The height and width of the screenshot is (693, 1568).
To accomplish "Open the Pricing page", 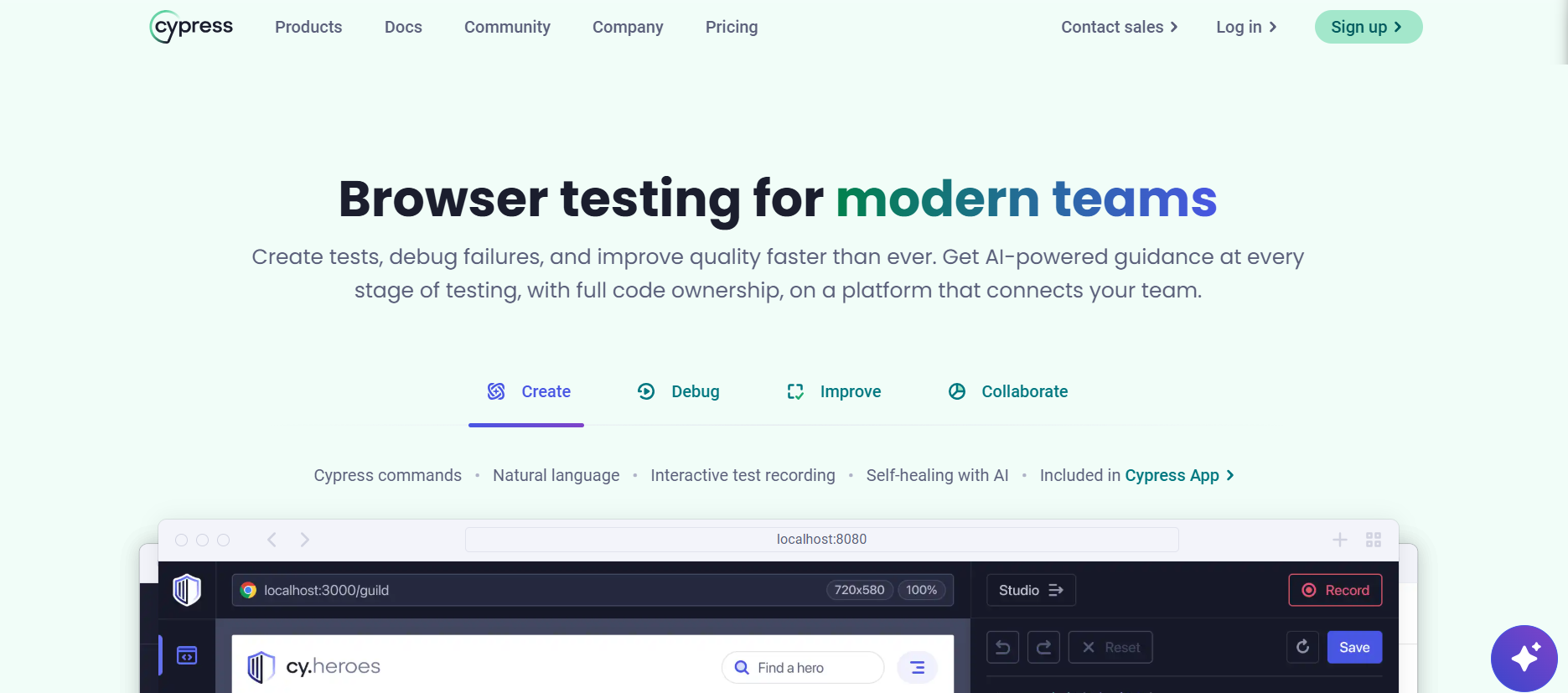I will [x=731, y=27].
